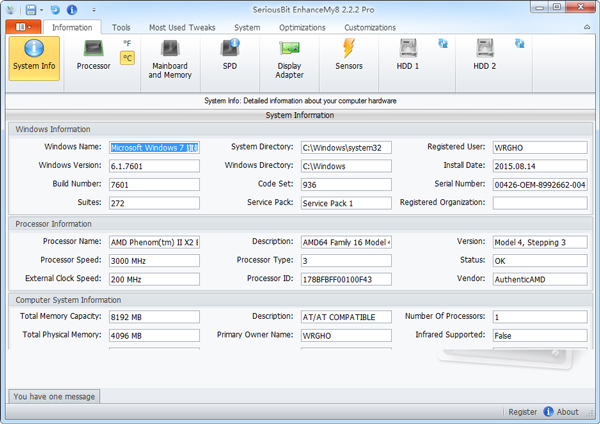Click the Processor Speed field 3000 MHz

[154, 261]
